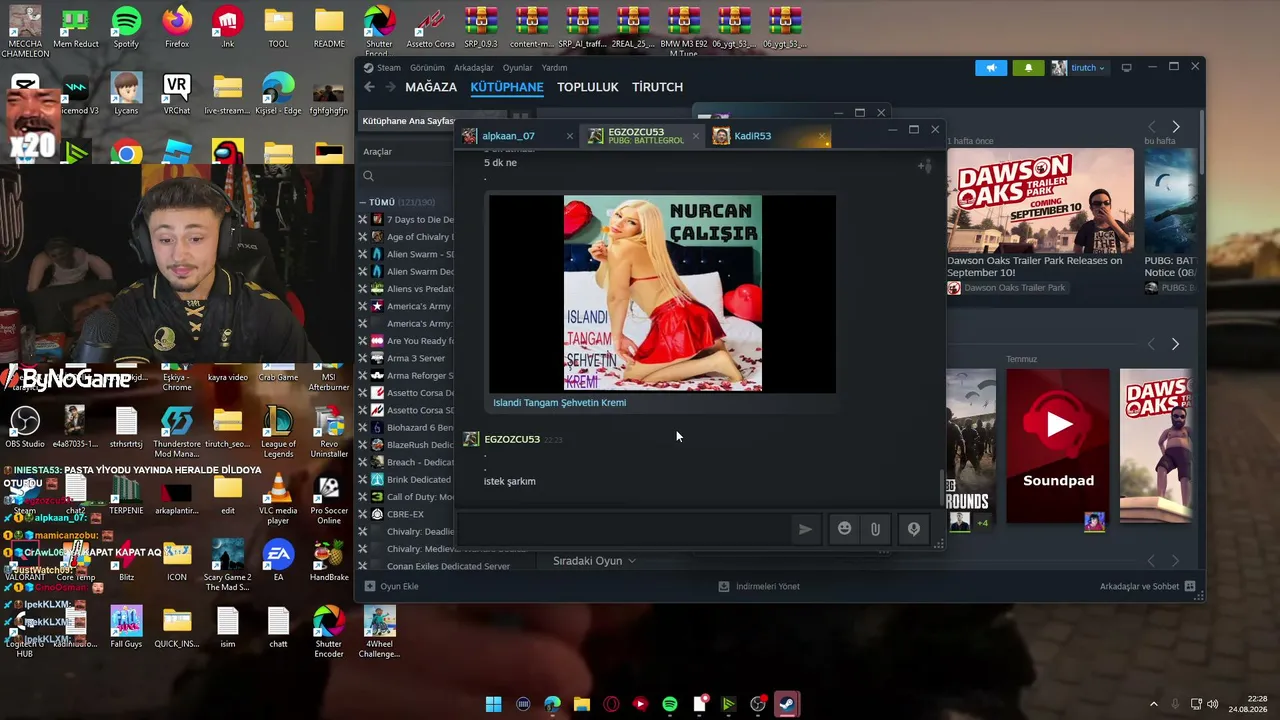Open Spotify from the taskbar
1280x720 pixels.
[669, 704]
